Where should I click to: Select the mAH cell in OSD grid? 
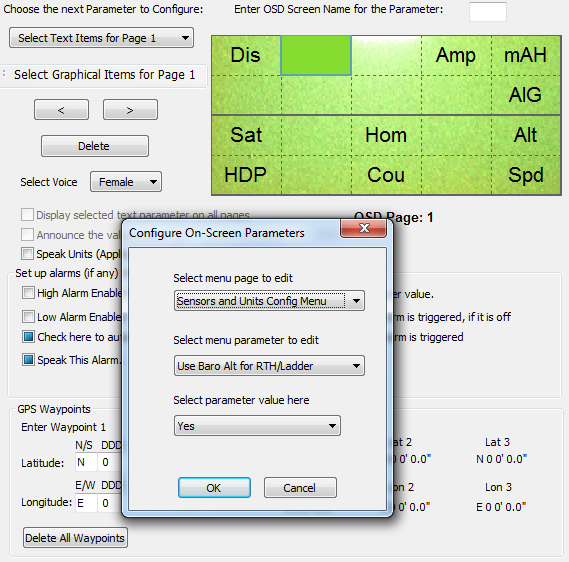525,56
